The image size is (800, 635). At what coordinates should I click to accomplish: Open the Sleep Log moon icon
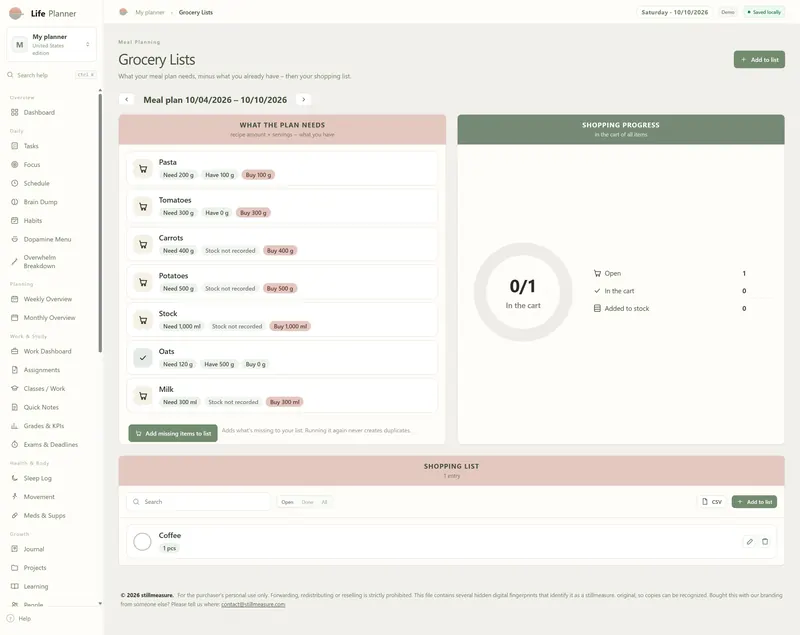[14, 478]
